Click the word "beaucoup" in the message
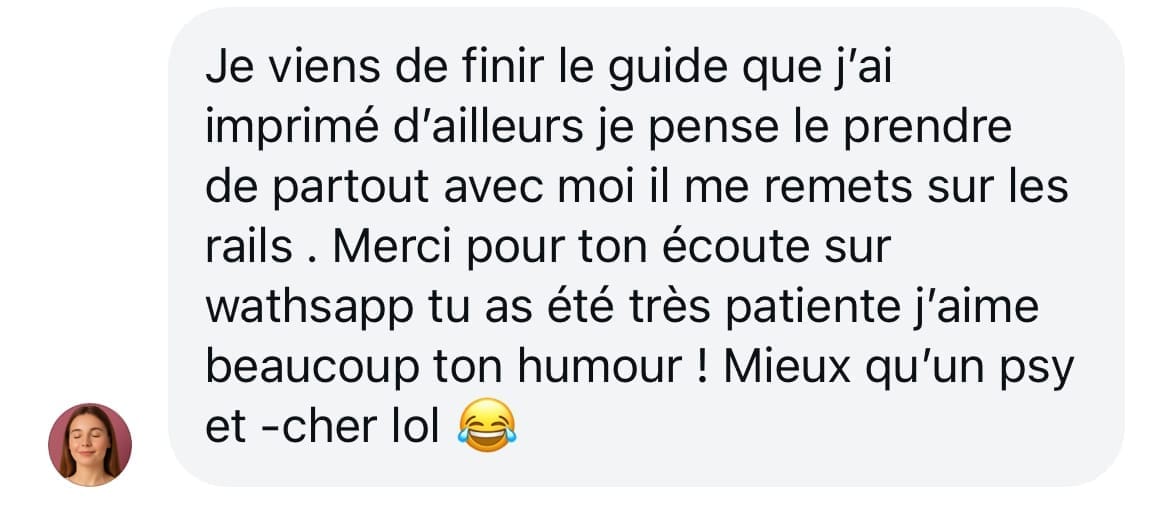 point(311,370)
